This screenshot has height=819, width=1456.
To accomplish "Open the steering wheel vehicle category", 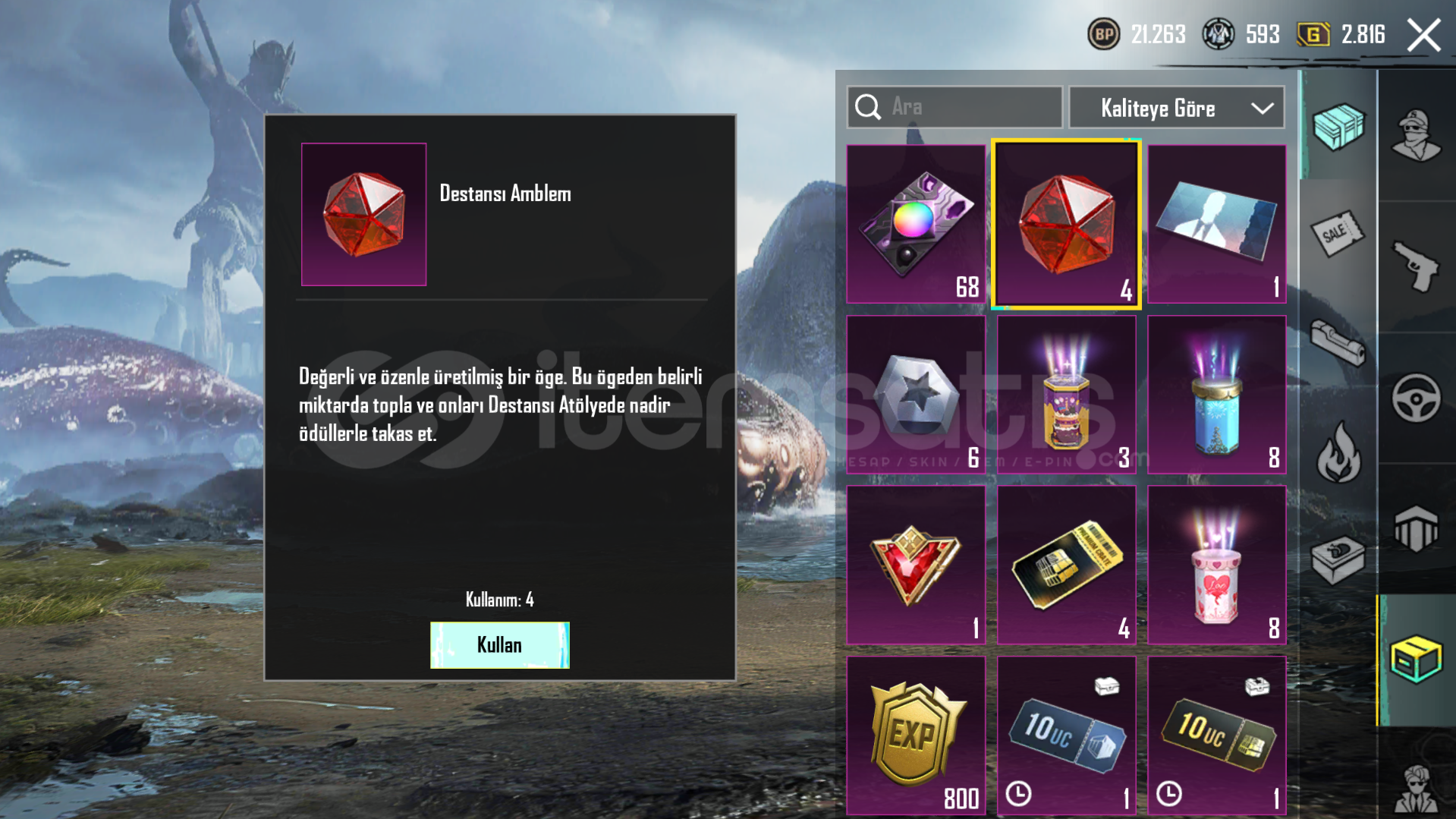I will 1416,397.
